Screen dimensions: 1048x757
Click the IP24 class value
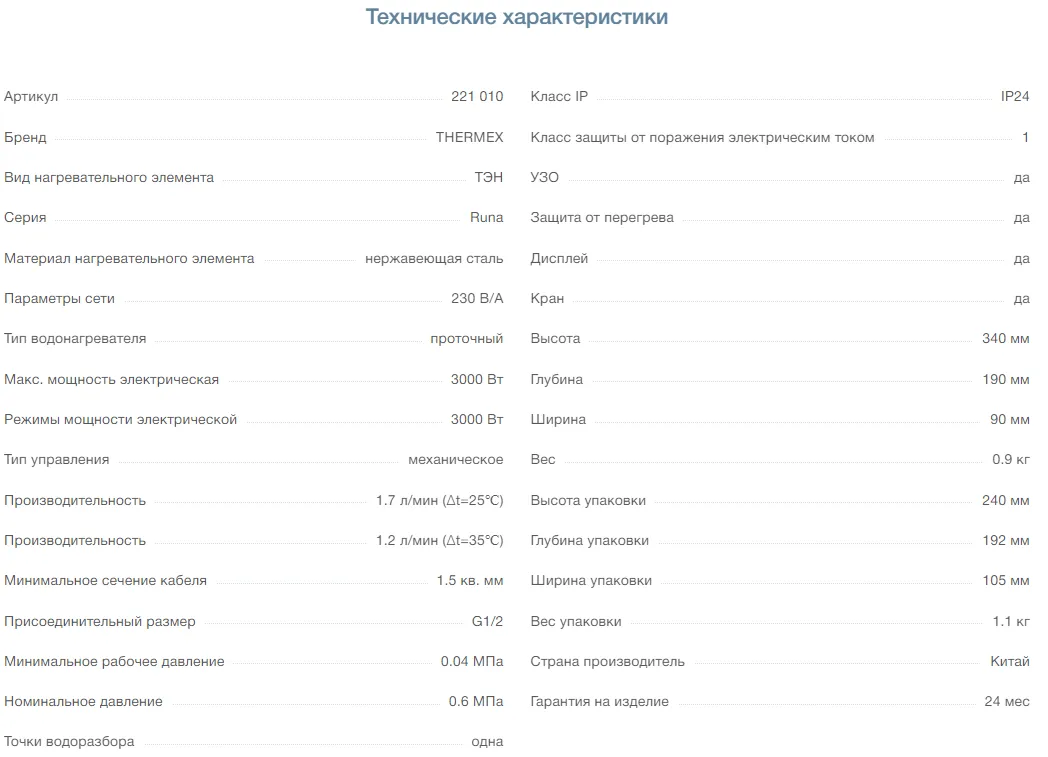point(1014,97)
